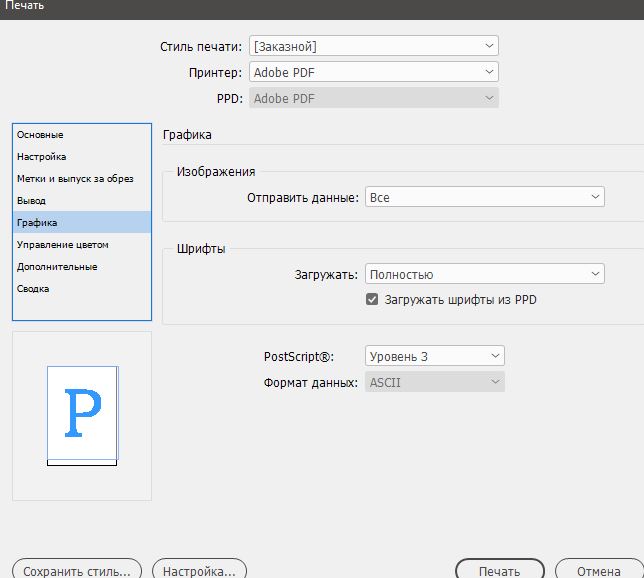Select the Настройка category in list
644x578 pixels.
[82, 157]
